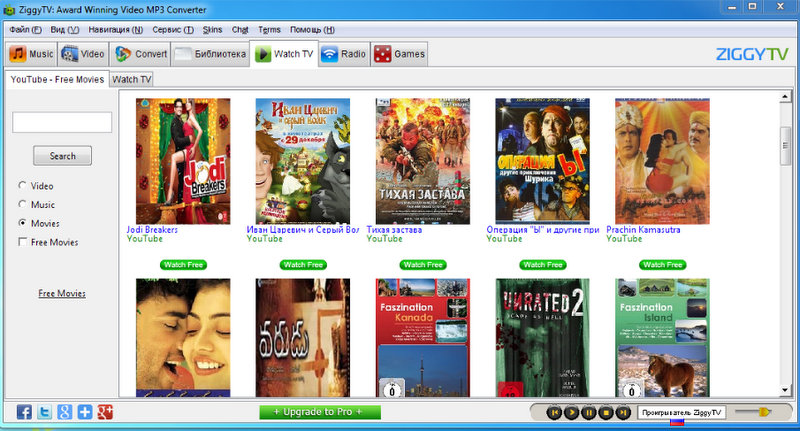
Task: Click the Search button
Action: (62, 156)
